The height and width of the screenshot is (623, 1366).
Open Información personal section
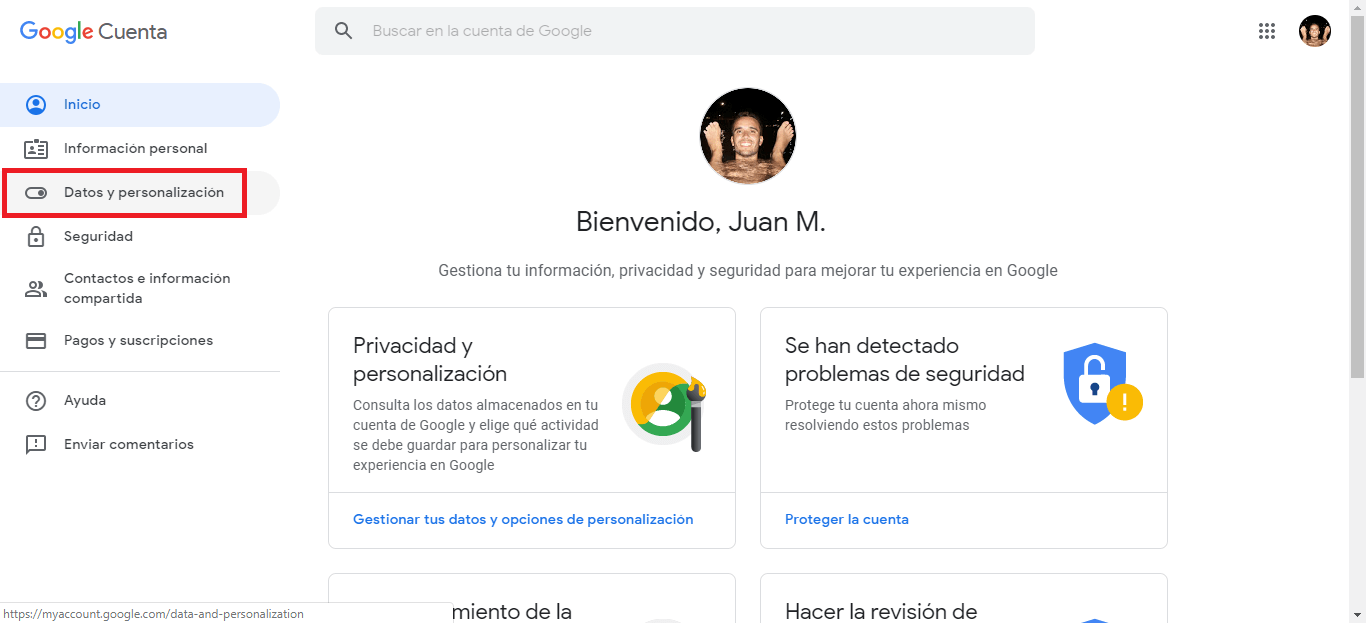point(140,149)
